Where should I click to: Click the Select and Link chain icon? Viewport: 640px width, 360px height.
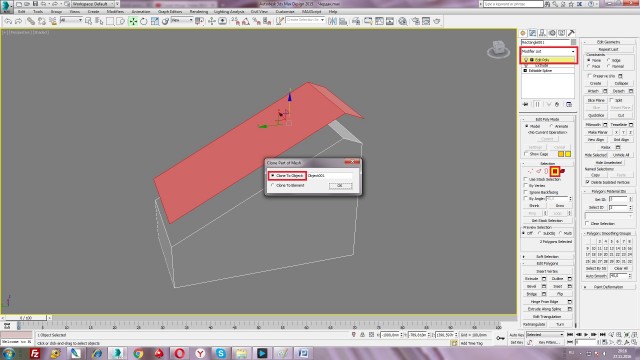(x=31, y=21)
